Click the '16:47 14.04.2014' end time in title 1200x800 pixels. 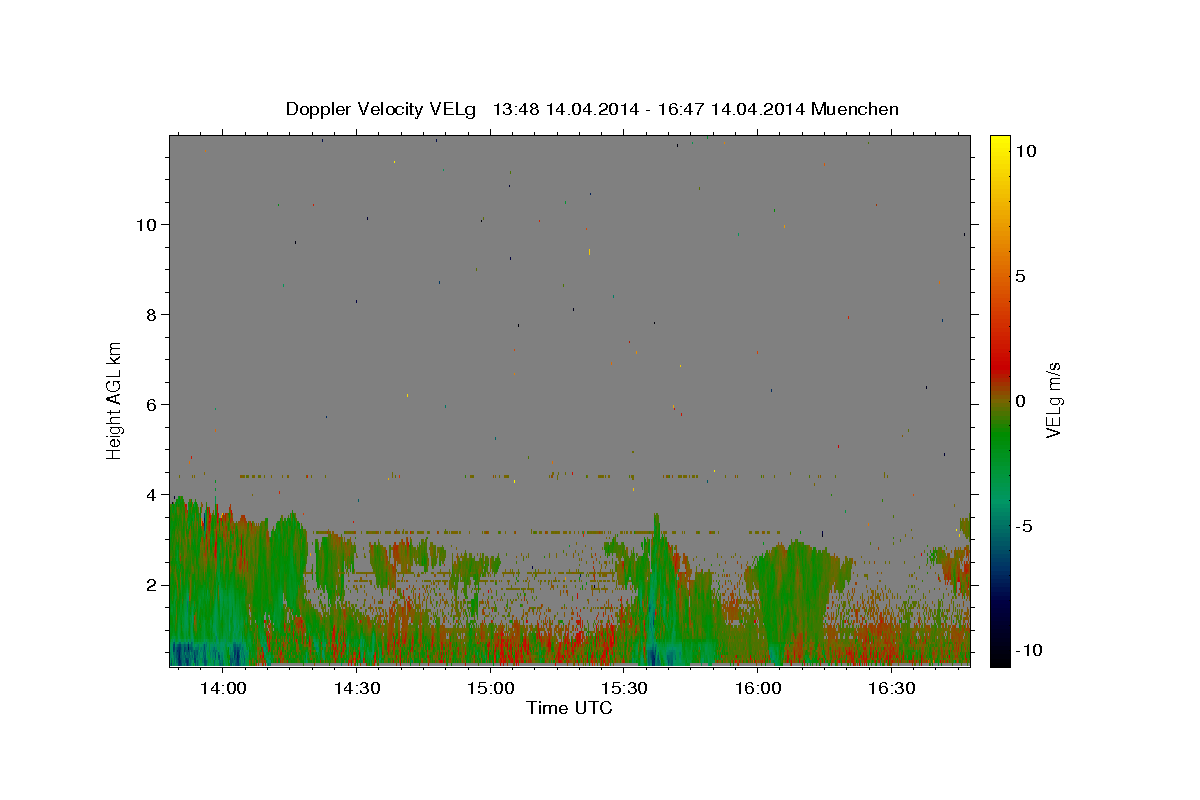[731, 109]
